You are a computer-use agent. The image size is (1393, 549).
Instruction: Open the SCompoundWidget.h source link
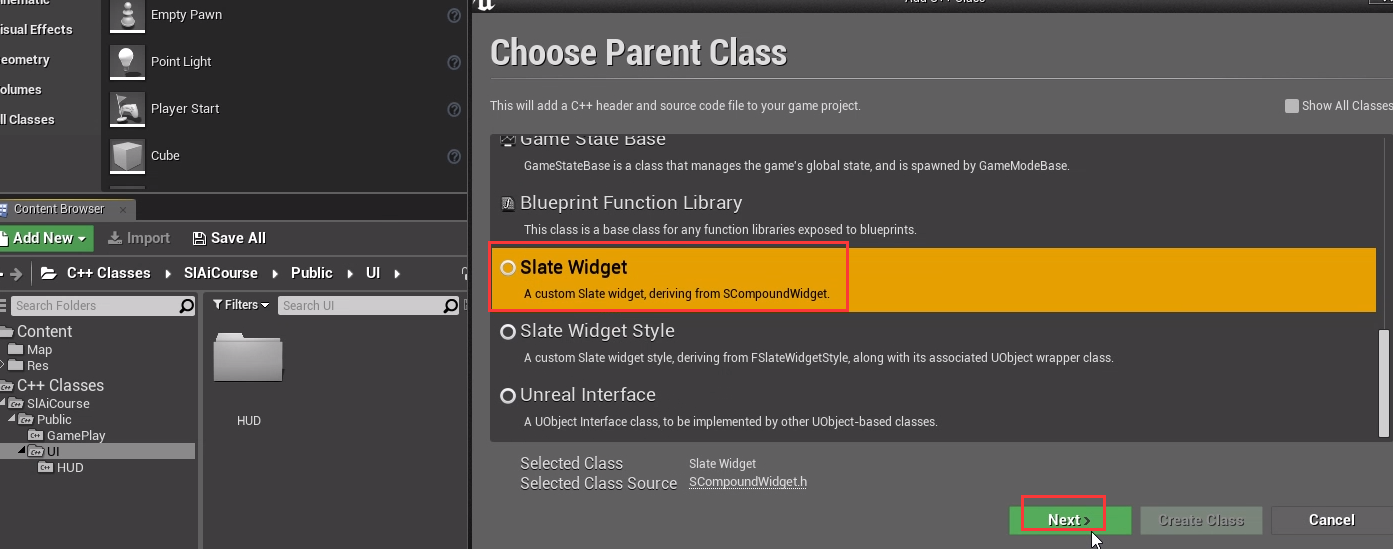click(748, 482)
